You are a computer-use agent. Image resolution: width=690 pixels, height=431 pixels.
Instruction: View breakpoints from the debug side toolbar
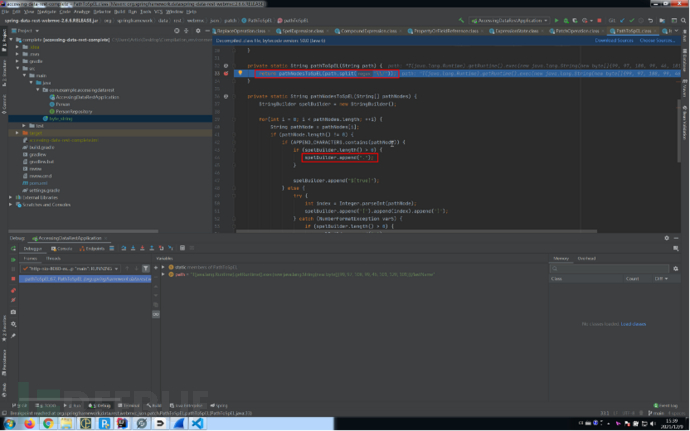coord(13,291)
